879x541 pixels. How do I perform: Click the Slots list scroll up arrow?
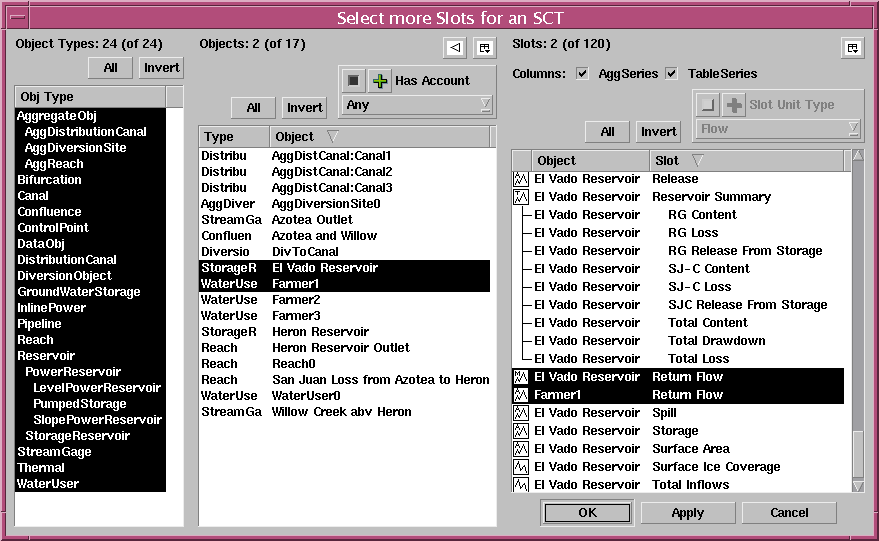[858, 156]
